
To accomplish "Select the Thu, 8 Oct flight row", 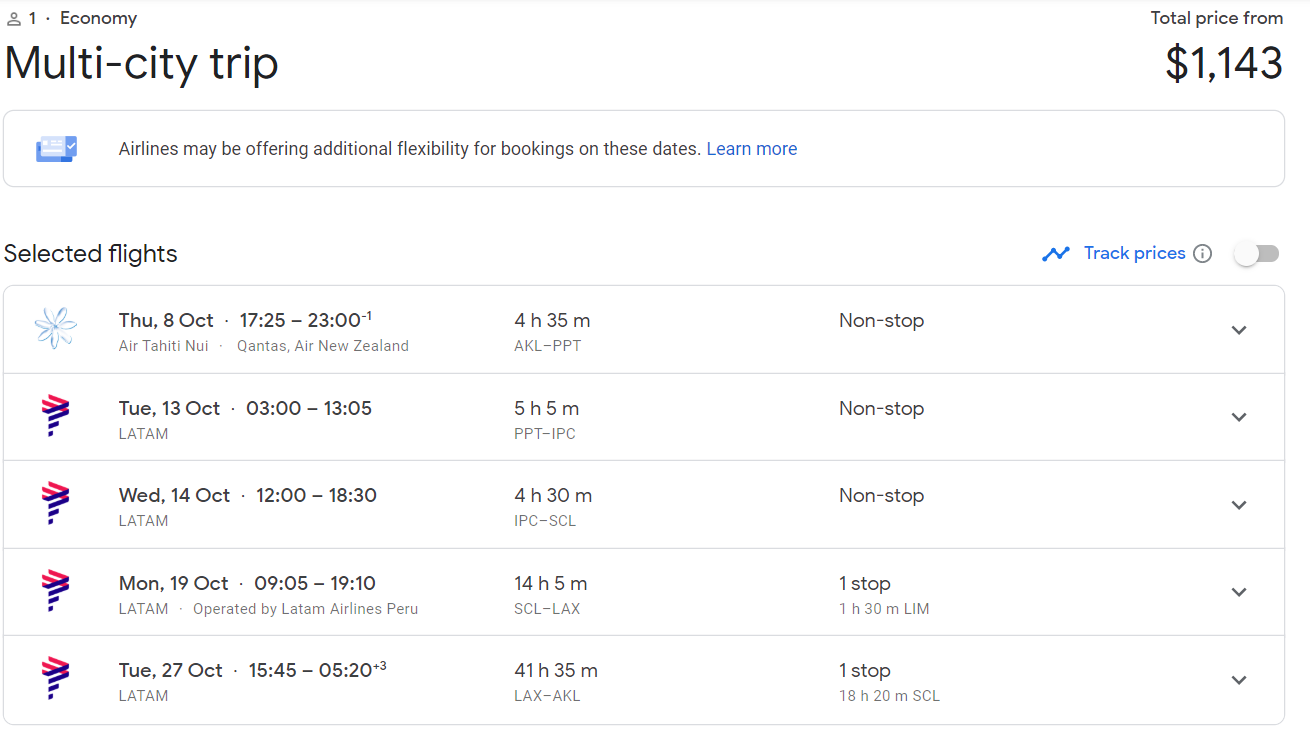I will click(x=644, y=330).
